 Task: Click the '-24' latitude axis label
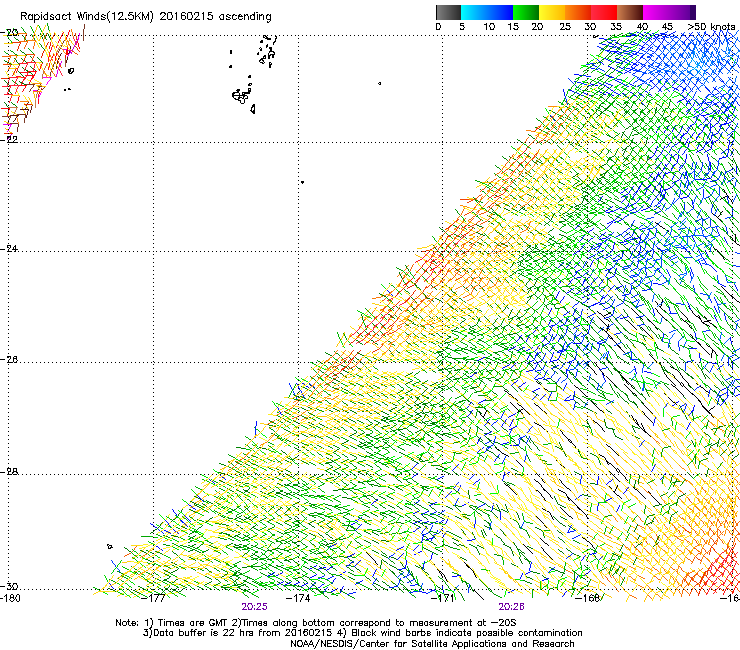[x=10, y=249]
